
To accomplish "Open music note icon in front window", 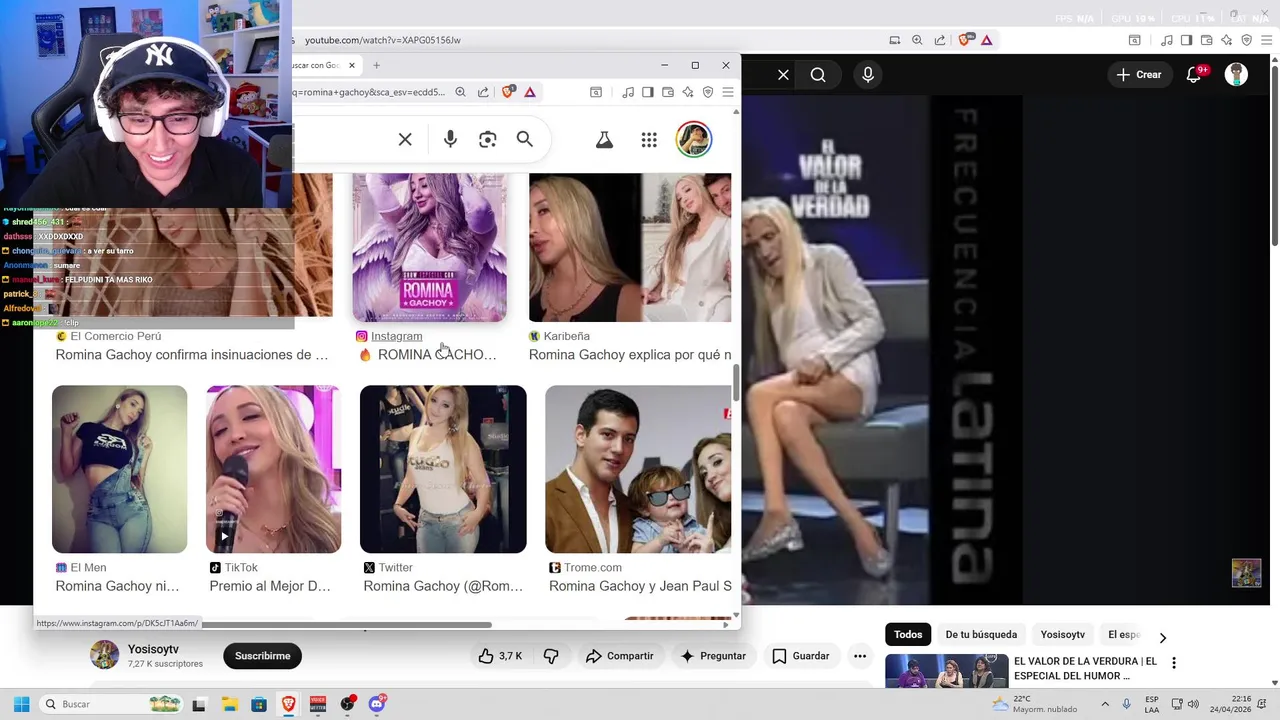I will click(628, 92).
